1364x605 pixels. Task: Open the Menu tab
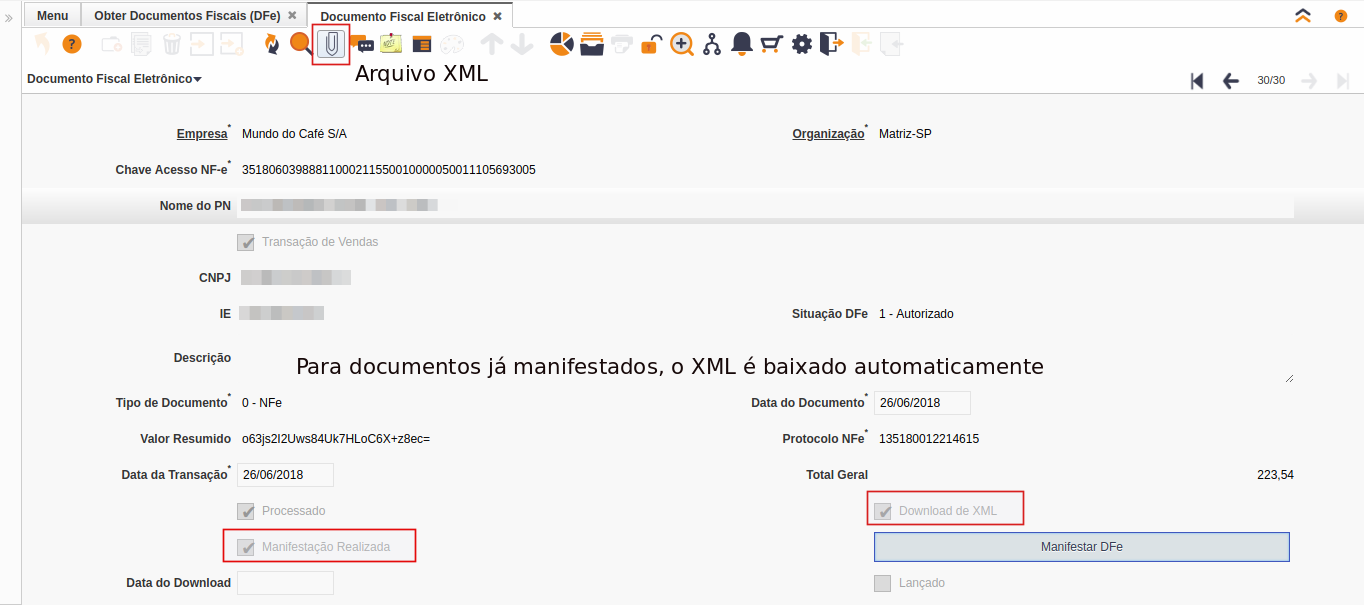[x=52, y=16]
